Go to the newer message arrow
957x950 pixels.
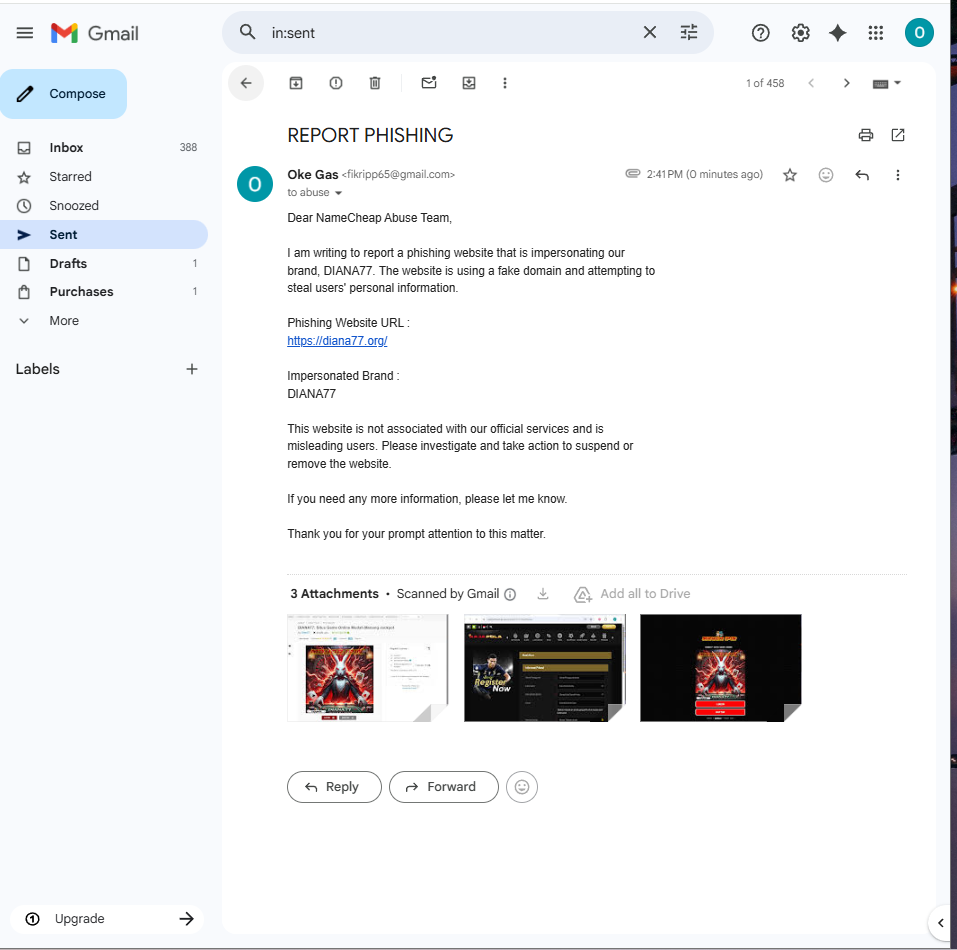(x=811, y=83)
